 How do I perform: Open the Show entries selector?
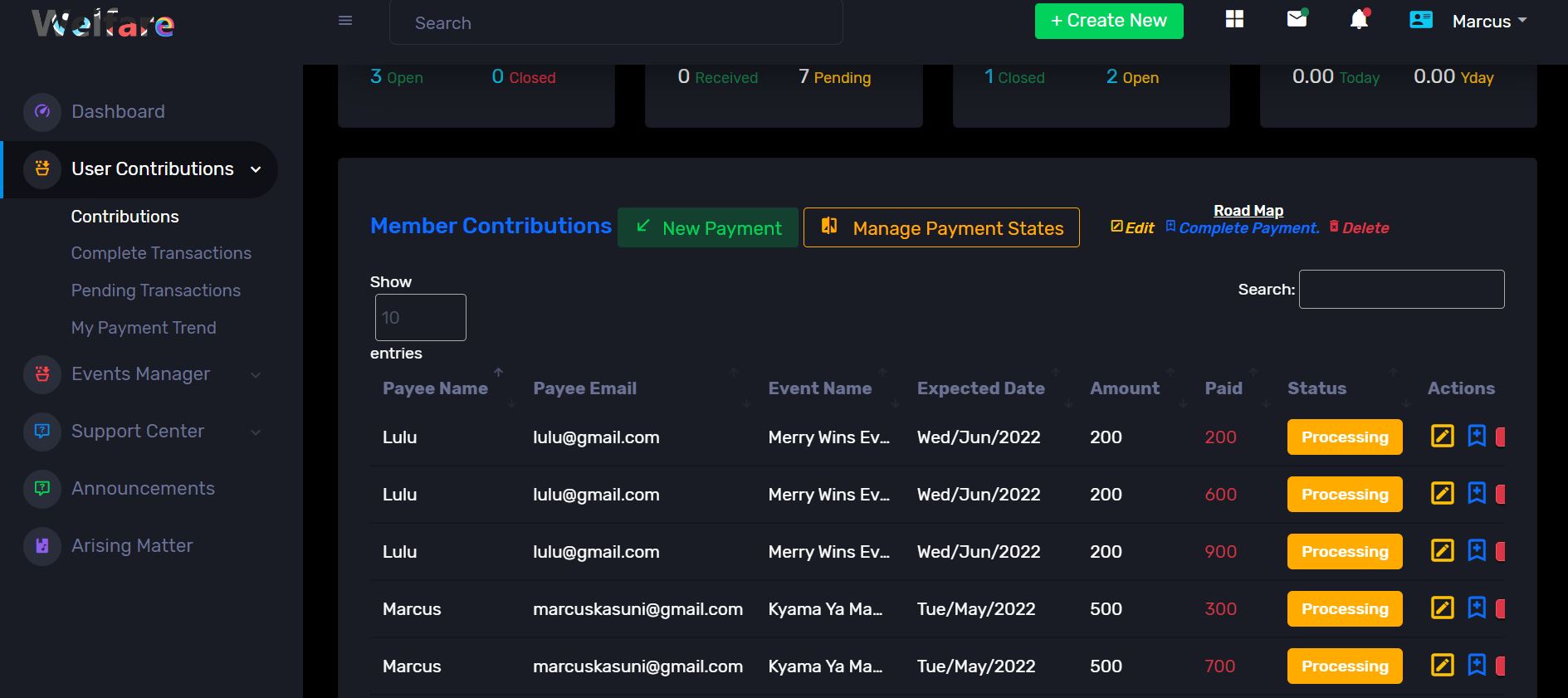coord(420,317)
